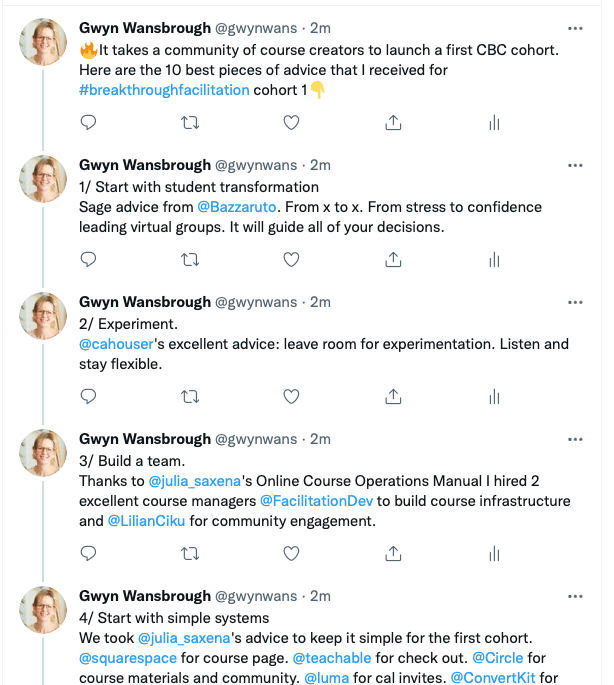This screenshot has width=614, height=685.
Task: Share the 'Start with student transformation' tweet
Action: (x=393, y=259)
